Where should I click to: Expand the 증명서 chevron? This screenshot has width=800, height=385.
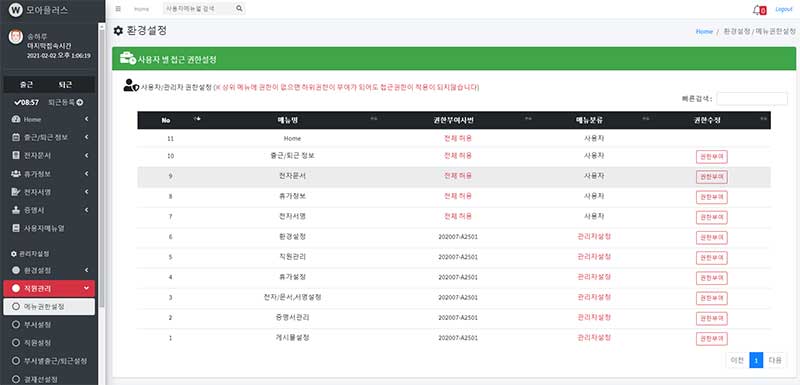87,210
